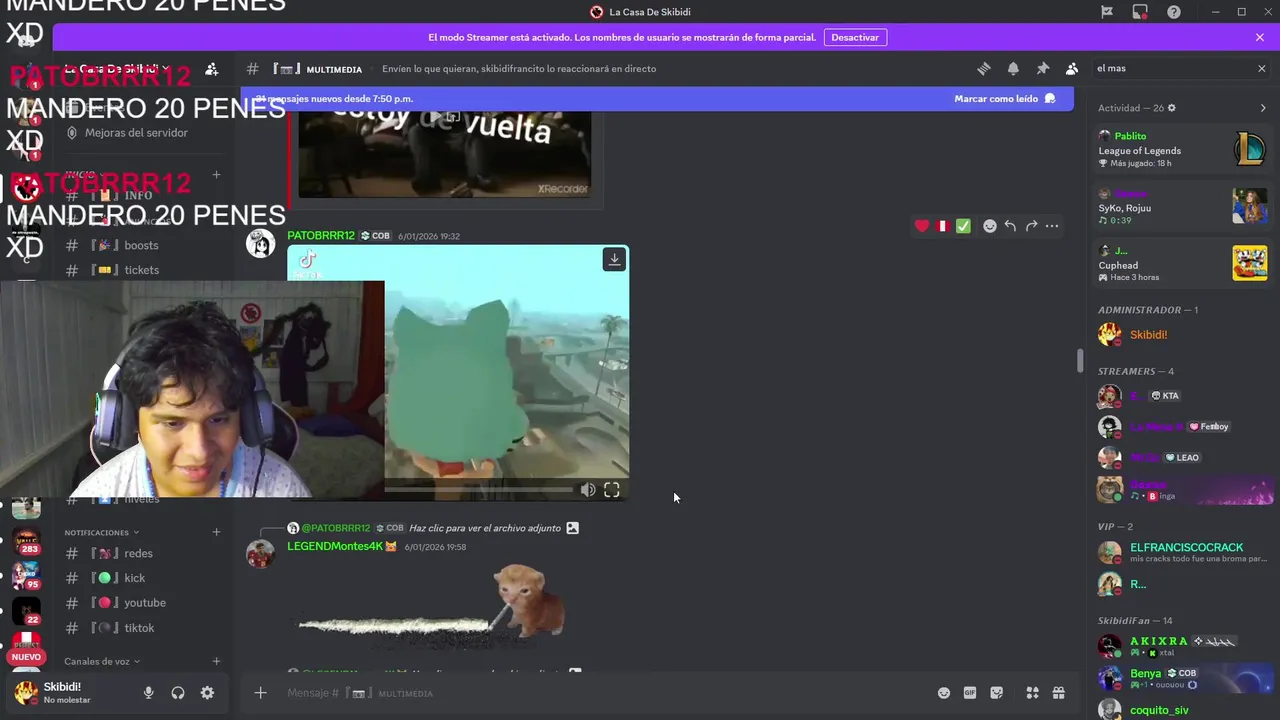
Task: Create channel in NOTIFICACIONES category
Action: 216,532
